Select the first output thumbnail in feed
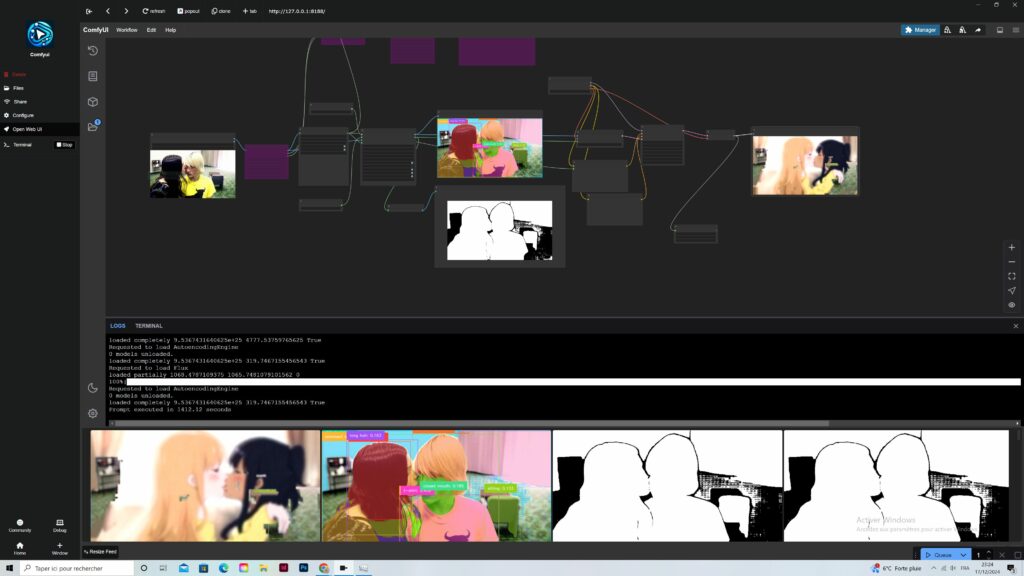1024x576 pixels. tap(205, 485)
